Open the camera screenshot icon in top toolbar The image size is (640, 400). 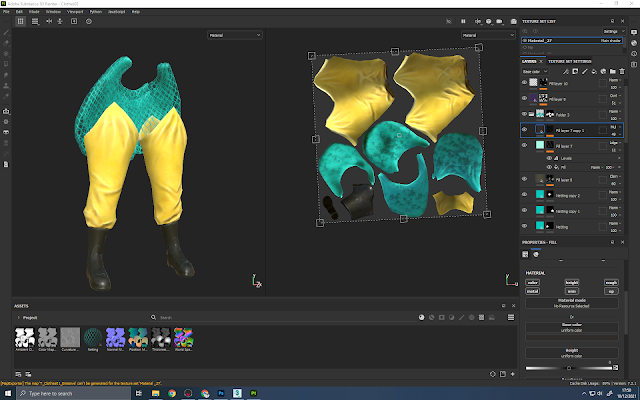(x=513, y=21)
